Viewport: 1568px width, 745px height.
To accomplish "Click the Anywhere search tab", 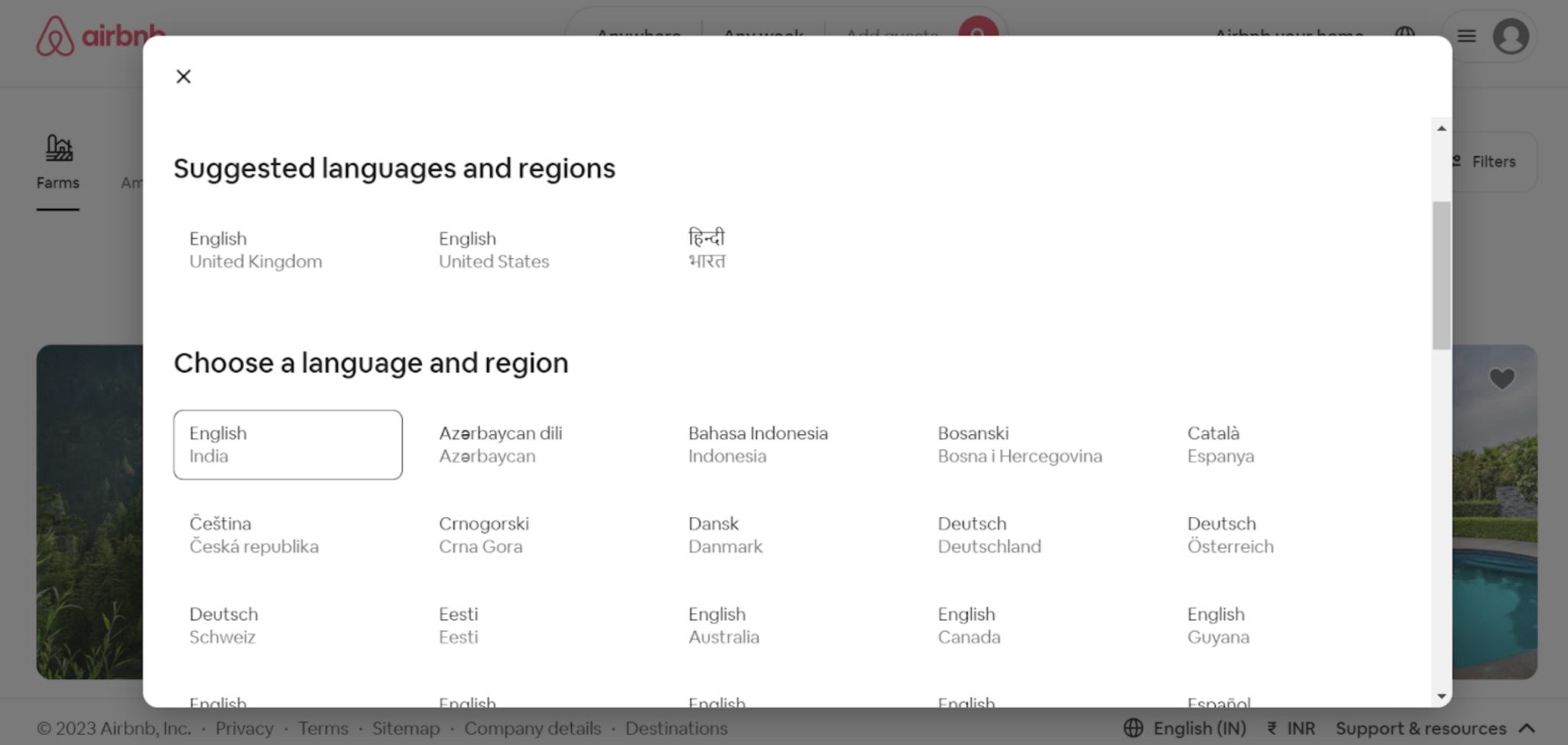I will [x=638, y=35].
